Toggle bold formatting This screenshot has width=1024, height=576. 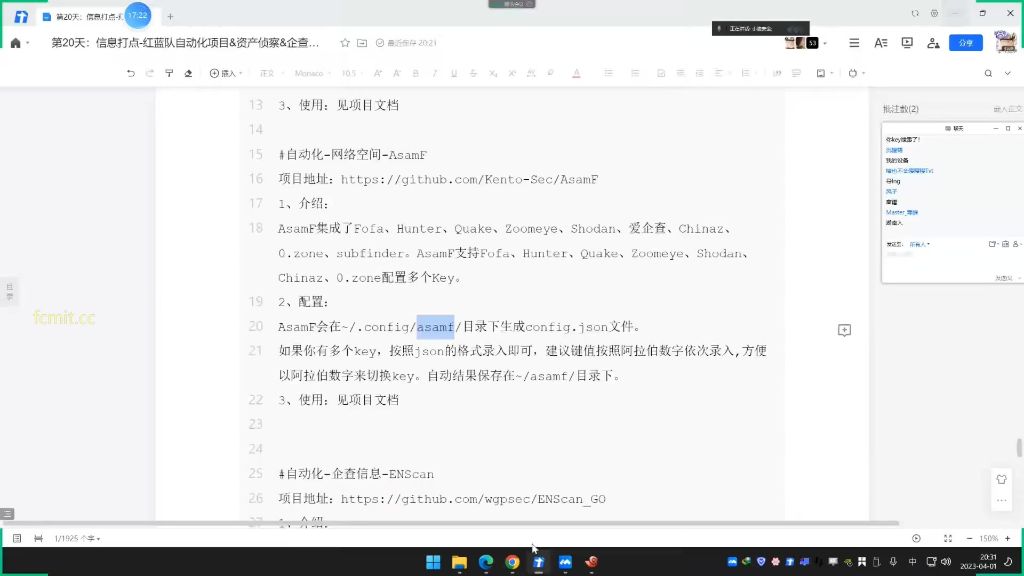(x=415, y=73)
